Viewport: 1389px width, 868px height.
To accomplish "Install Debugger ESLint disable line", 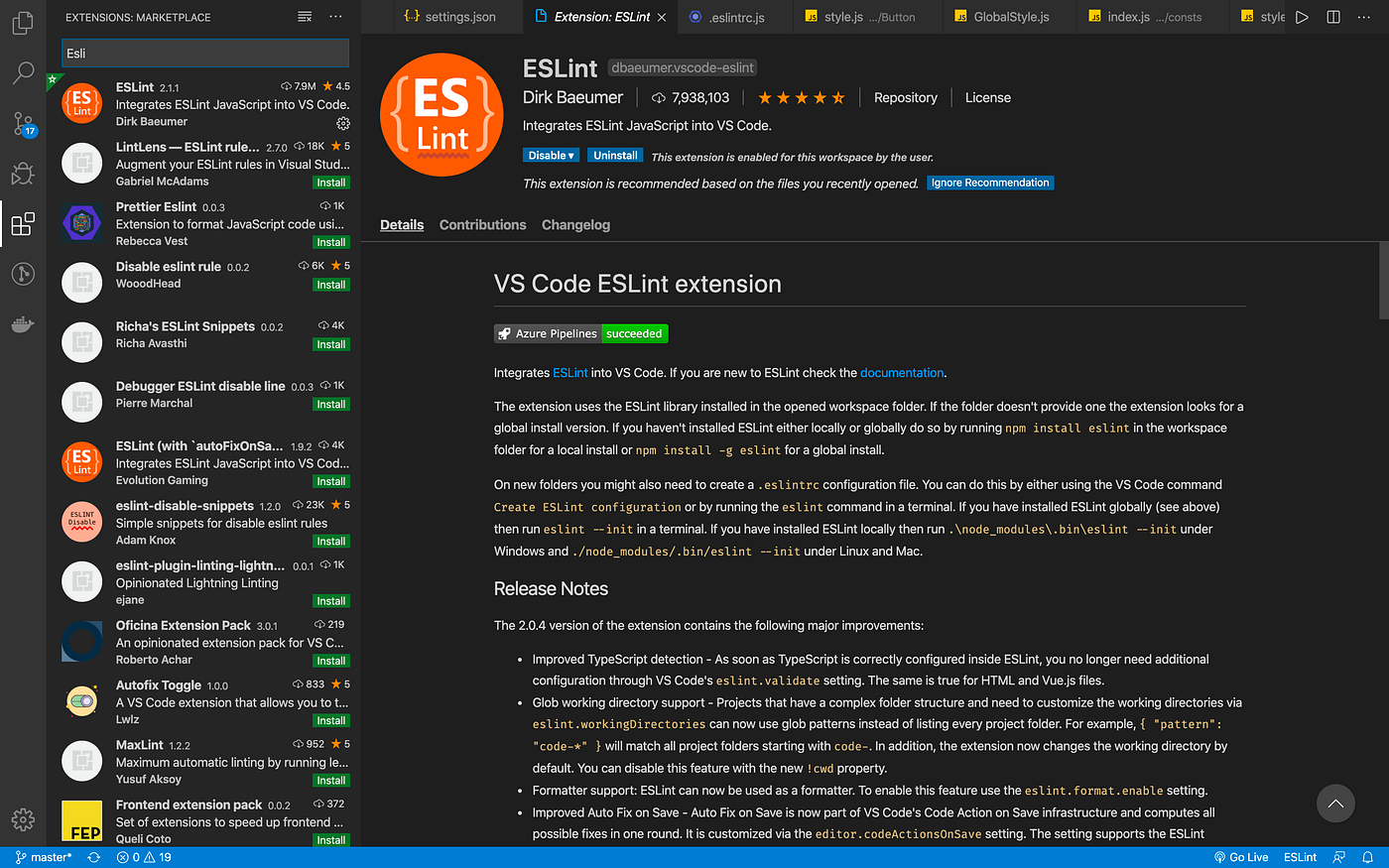I will point(331,404).
